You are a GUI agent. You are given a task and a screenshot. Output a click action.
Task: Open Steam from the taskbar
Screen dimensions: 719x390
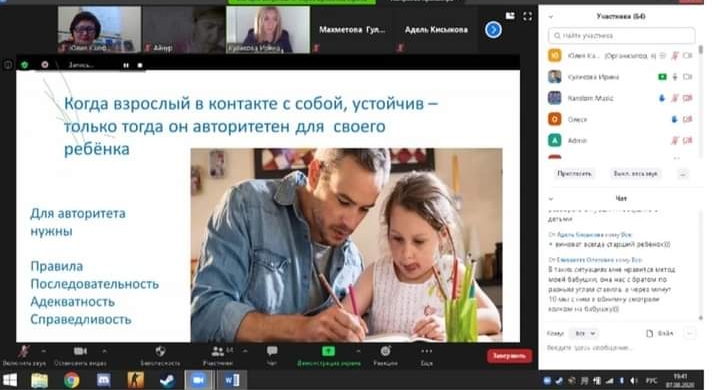(x=167, y=380)
